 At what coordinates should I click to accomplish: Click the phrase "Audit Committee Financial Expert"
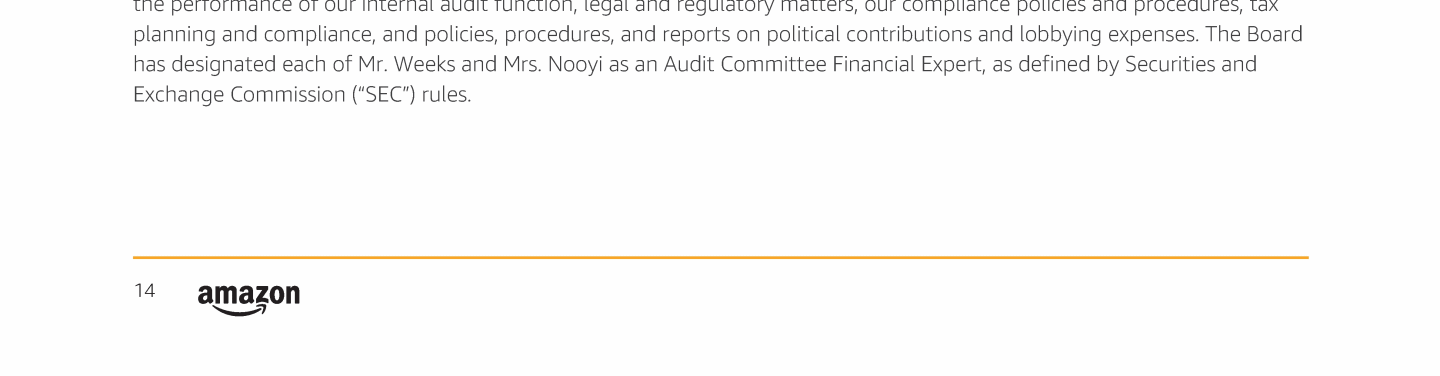(822, 64)
